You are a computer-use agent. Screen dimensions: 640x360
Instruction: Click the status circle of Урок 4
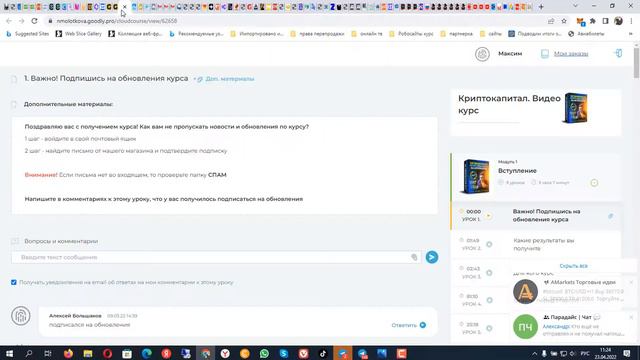tap(489, 300)
